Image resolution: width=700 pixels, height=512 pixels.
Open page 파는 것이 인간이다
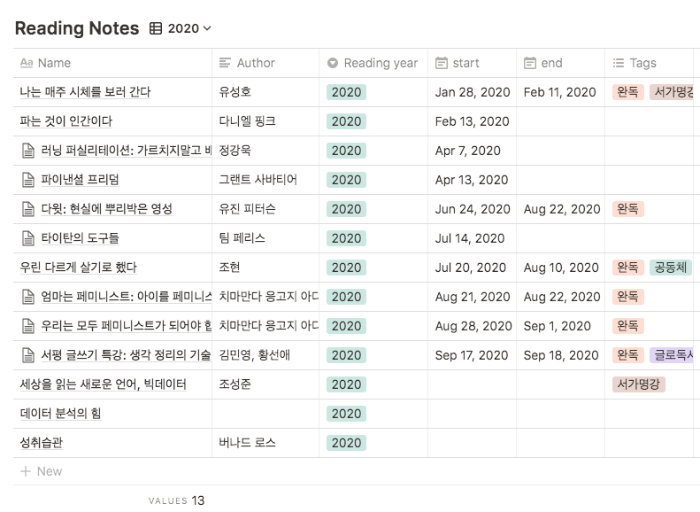66,121
